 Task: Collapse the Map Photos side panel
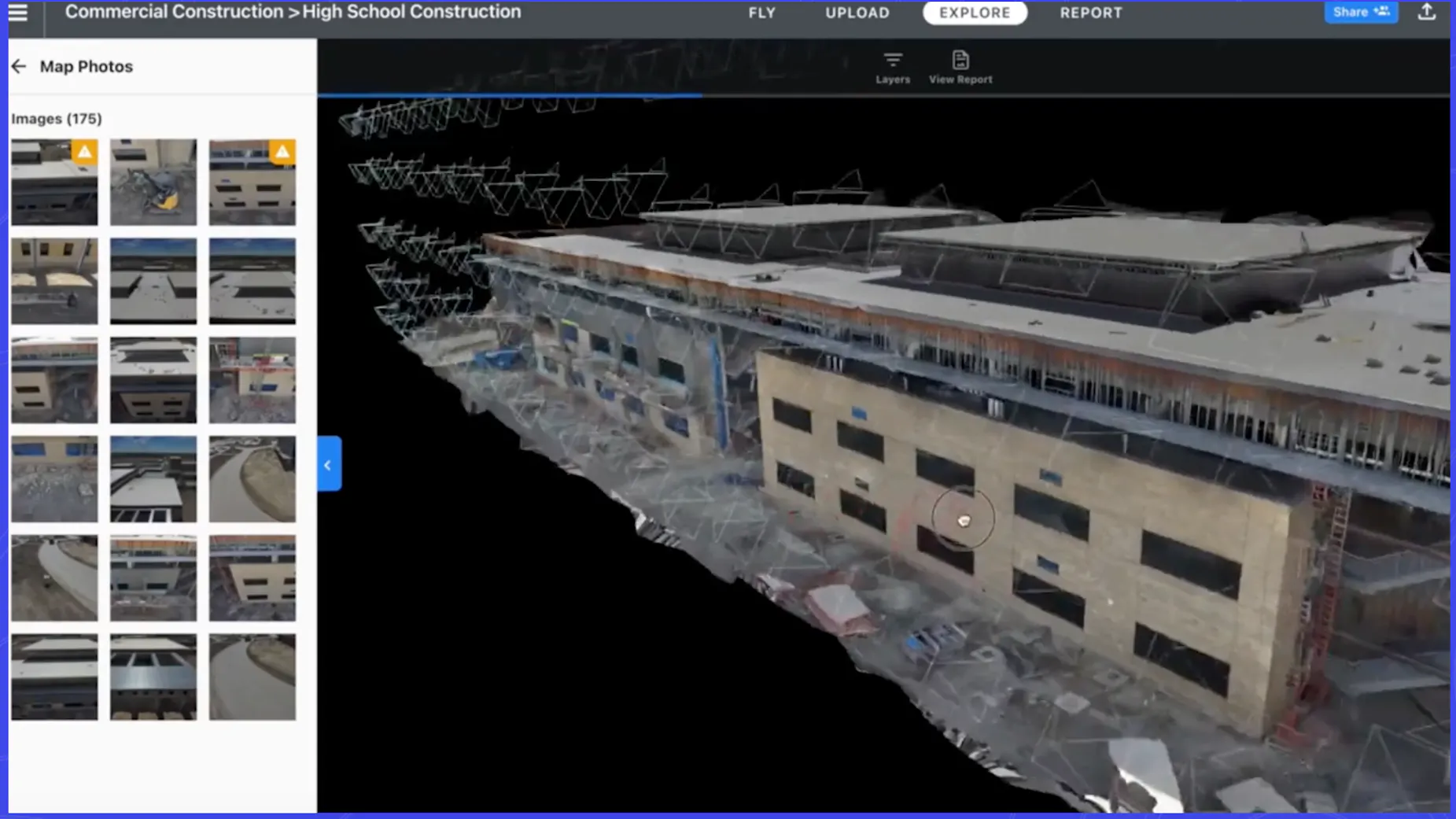[328, 464]
